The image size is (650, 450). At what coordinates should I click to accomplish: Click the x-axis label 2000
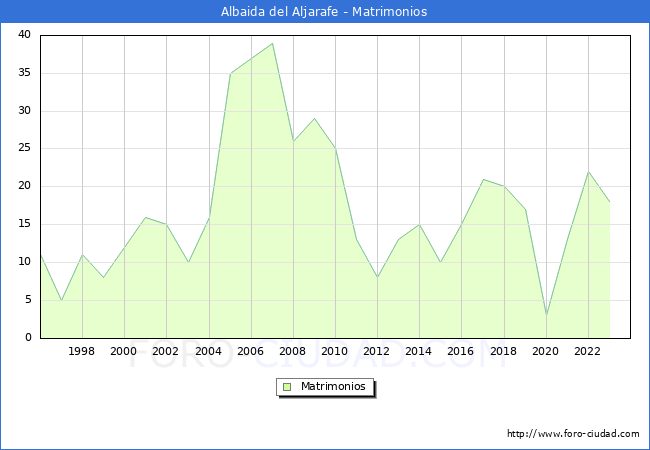point(124,351)
